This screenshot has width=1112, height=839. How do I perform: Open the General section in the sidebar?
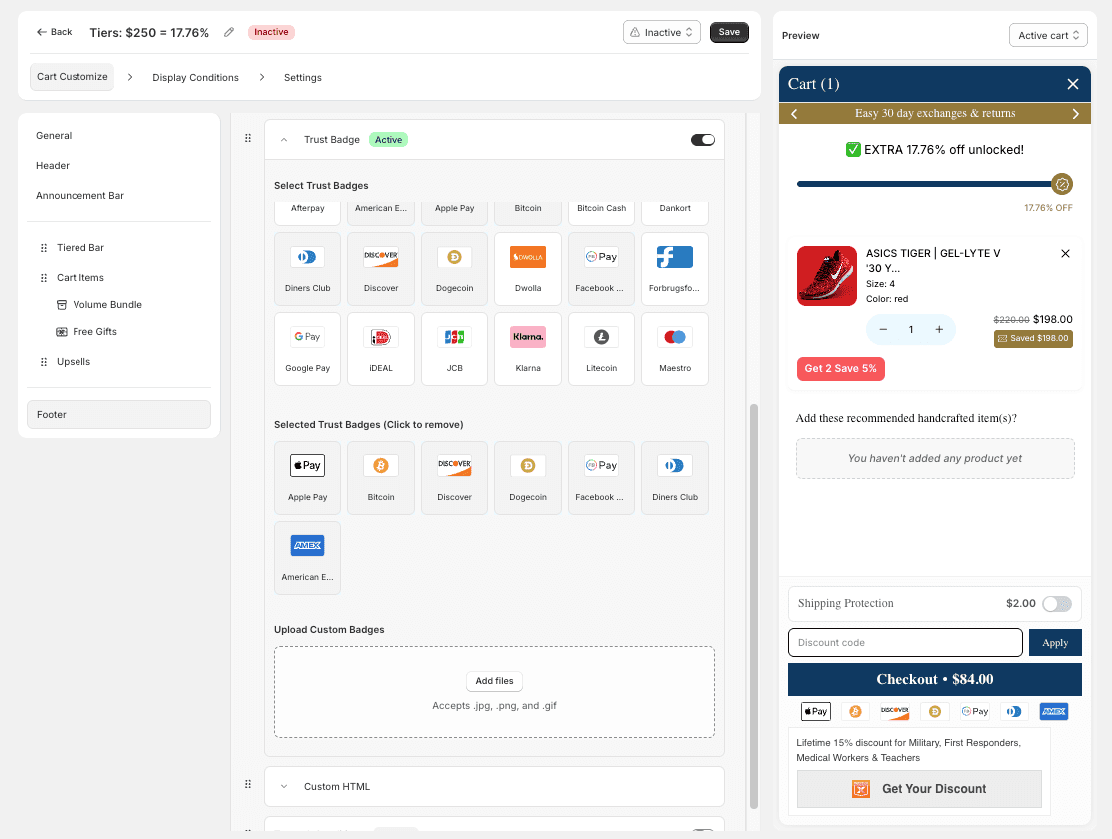[54, 135]
